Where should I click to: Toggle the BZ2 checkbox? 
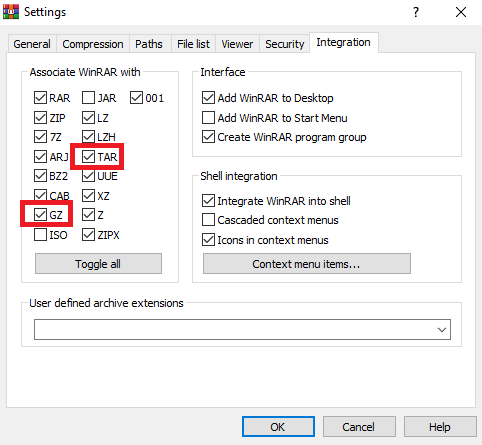40,176
